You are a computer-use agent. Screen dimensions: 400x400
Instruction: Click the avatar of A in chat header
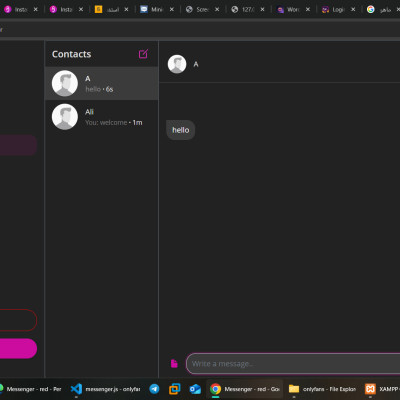coord(177,64)
